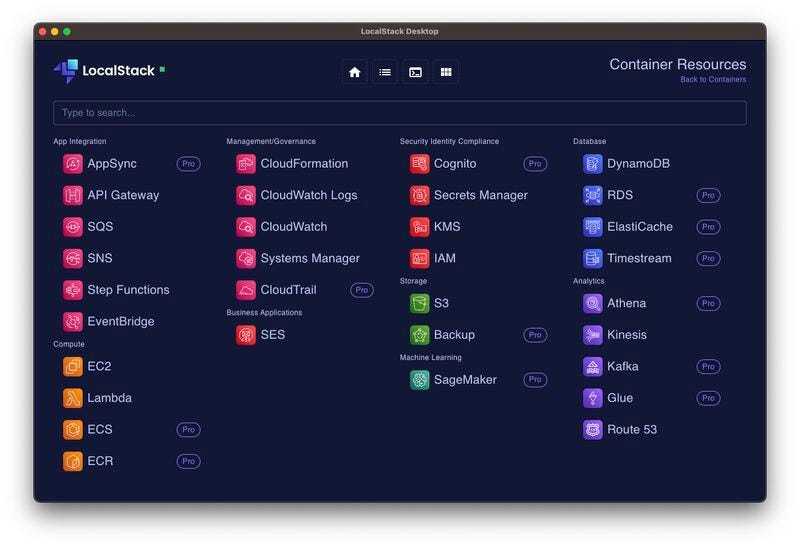This screenshot has height=547, width=800.
Task: Click the green status indicator by logo
Action: click(x=162, y=69)
